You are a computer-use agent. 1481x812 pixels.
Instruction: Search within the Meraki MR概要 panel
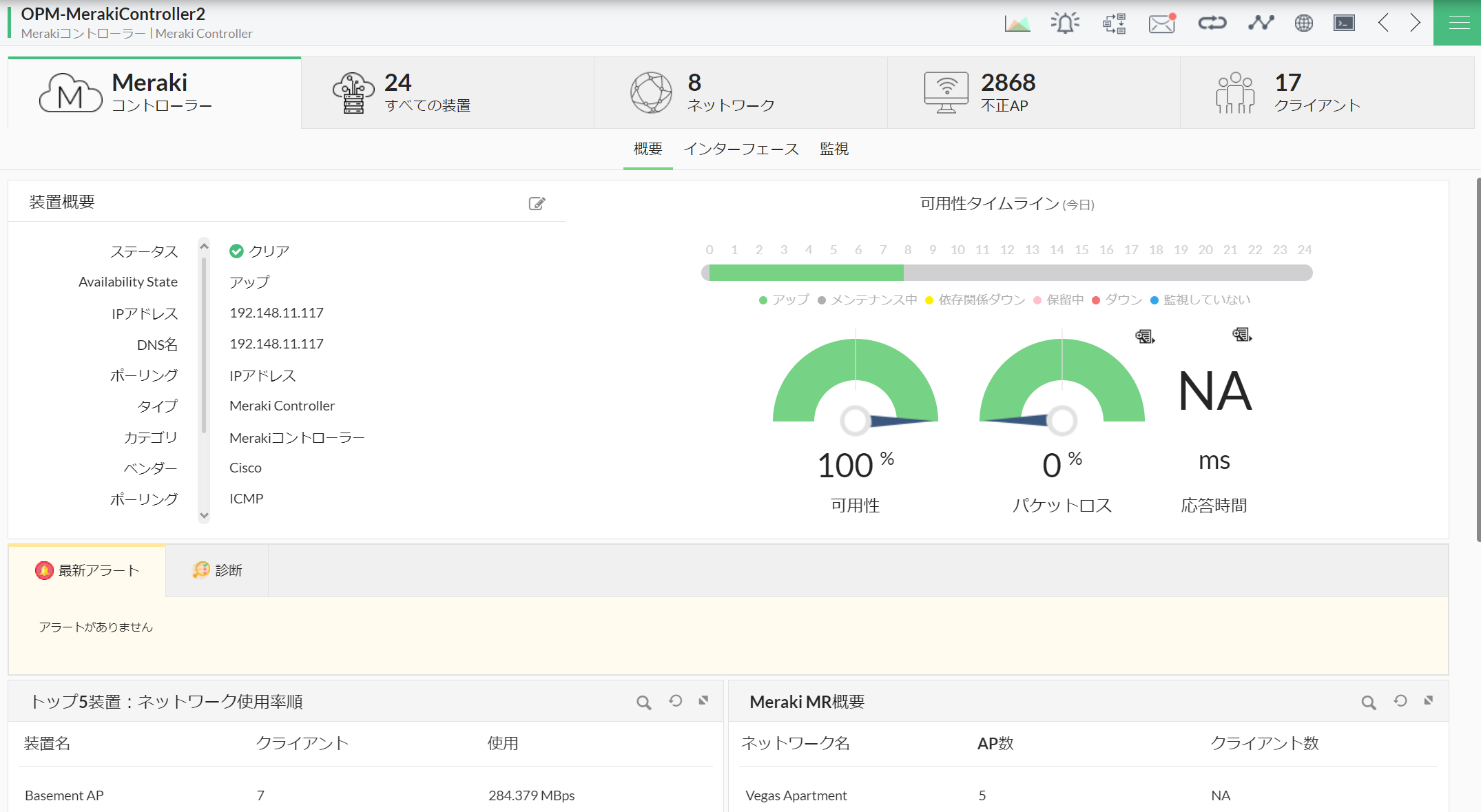pos(1369,701)
